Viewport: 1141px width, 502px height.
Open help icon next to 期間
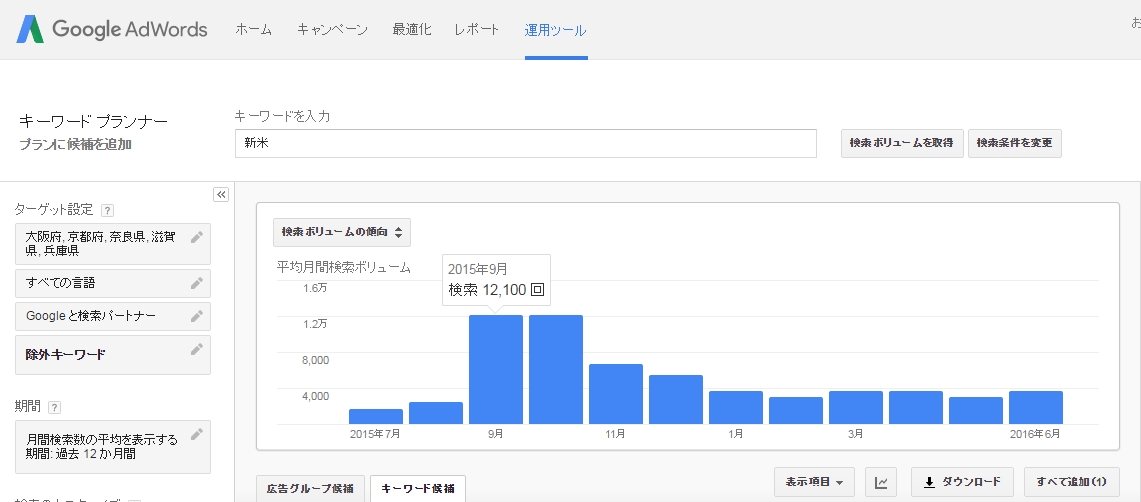[x=55, y=407]
